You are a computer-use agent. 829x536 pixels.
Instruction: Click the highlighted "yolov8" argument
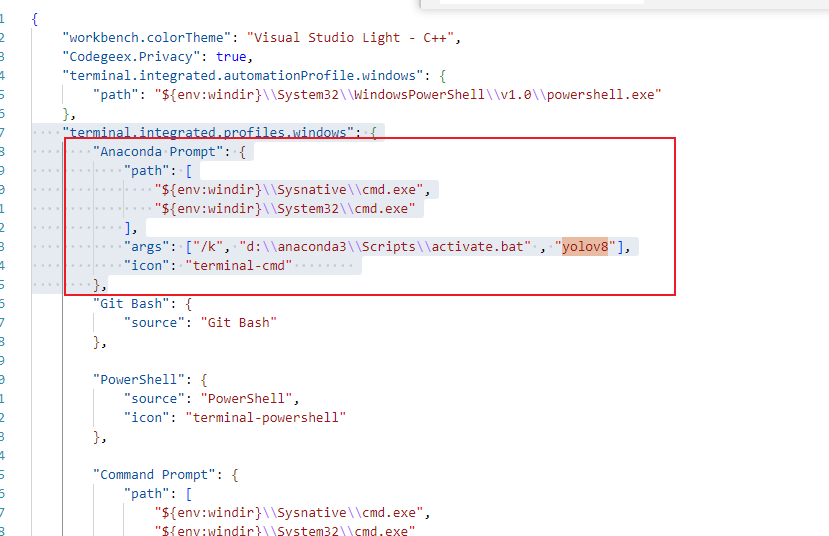[584, 247]
